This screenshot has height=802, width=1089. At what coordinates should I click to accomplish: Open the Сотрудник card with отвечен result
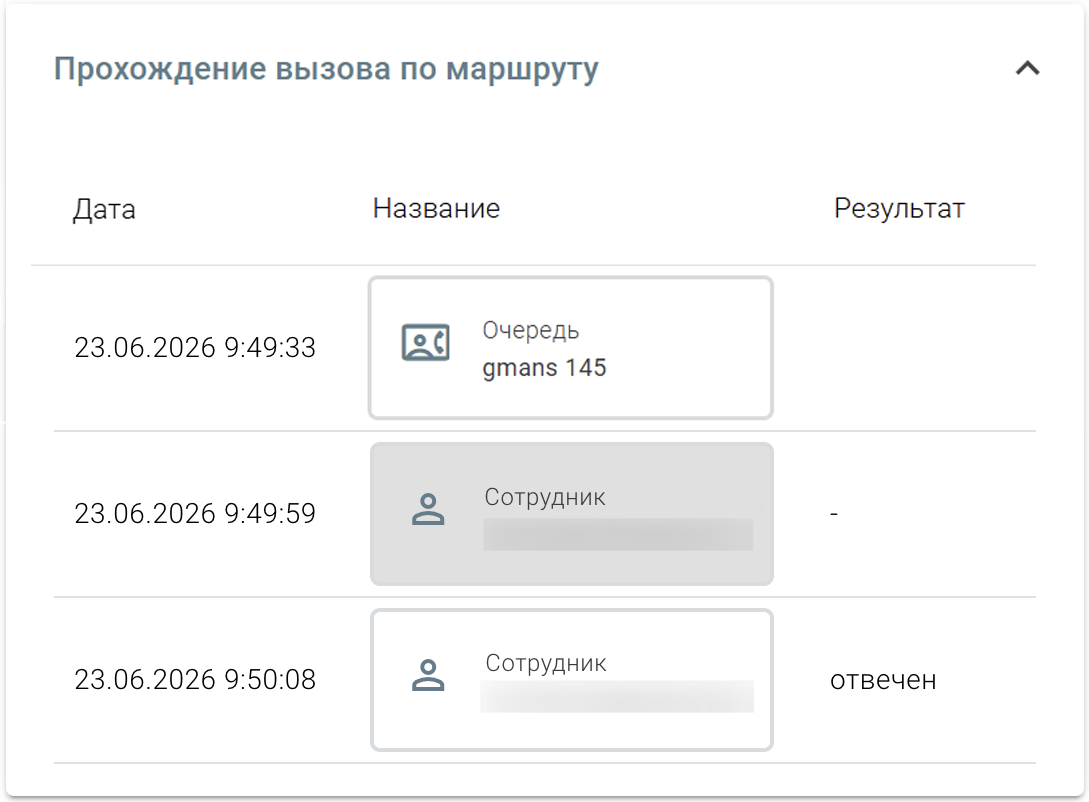tap(572, 680)
